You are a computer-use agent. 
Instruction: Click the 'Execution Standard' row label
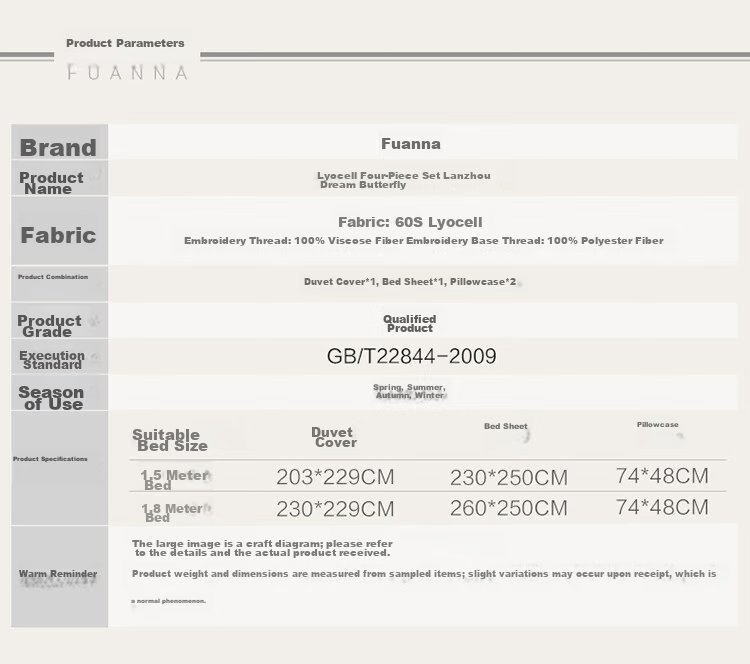pyautogui.click(x=52, y=360)
